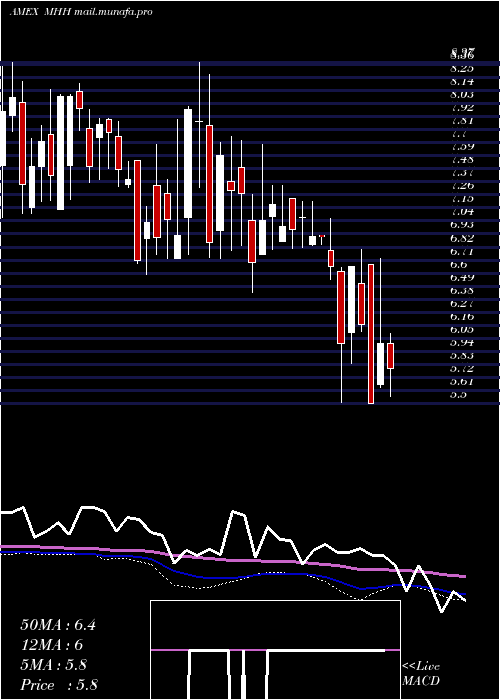Click the 5.5 price axis label
500x700 pixels.
tap(458, 395)
